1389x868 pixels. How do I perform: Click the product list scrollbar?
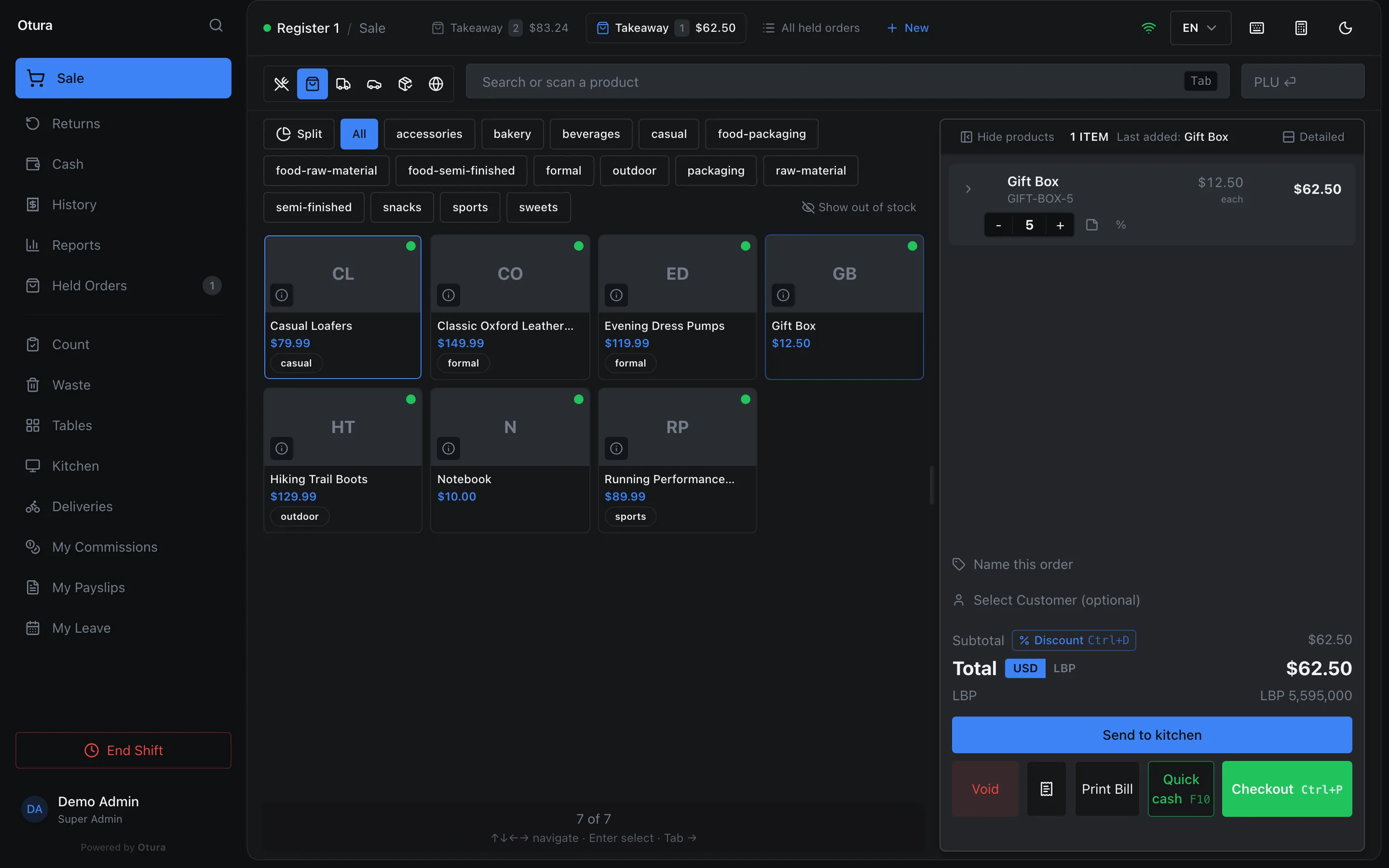(x=932, y=485)
